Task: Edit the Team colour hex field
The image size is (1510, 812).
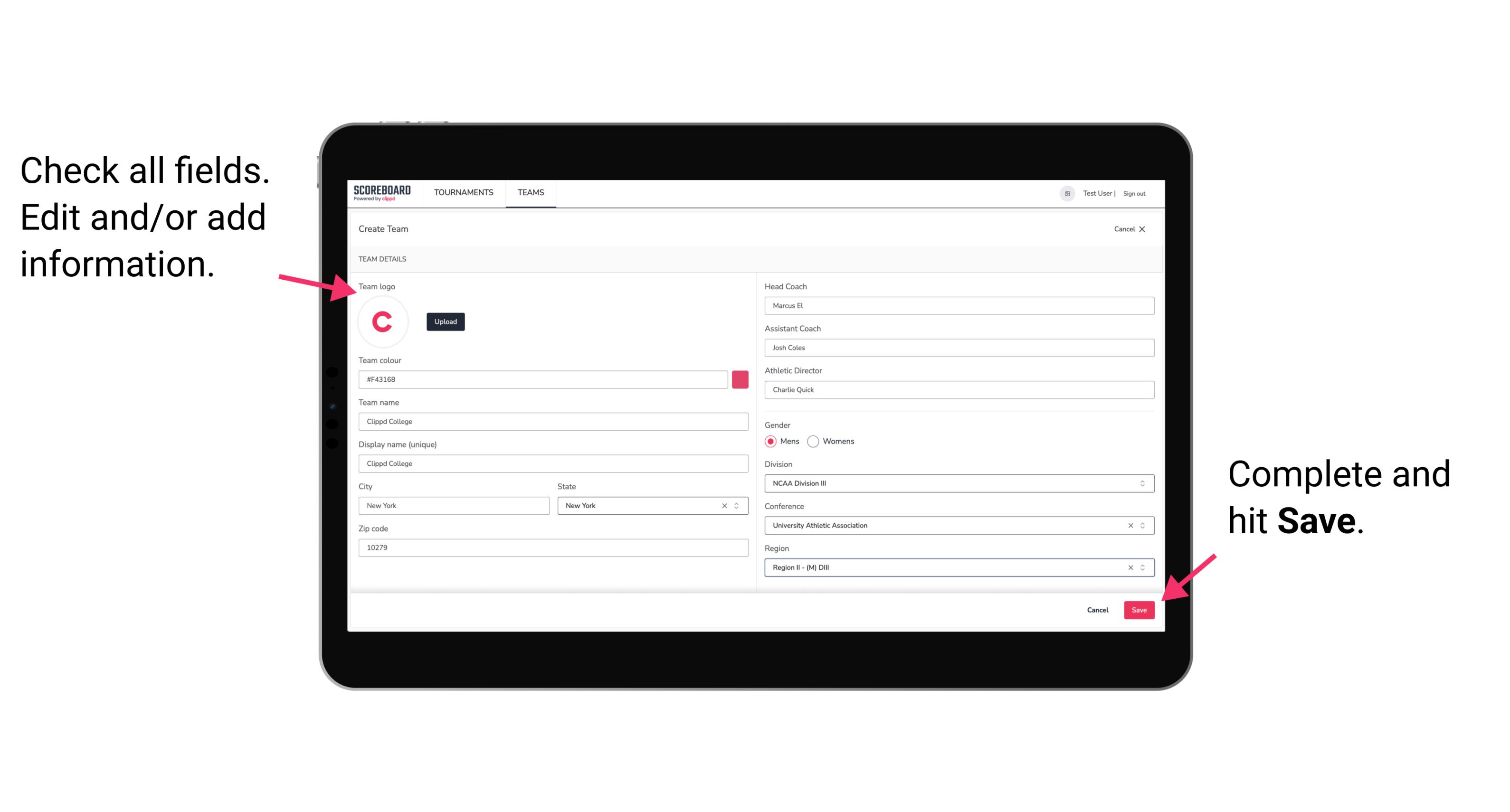Action: coord(543,379)
